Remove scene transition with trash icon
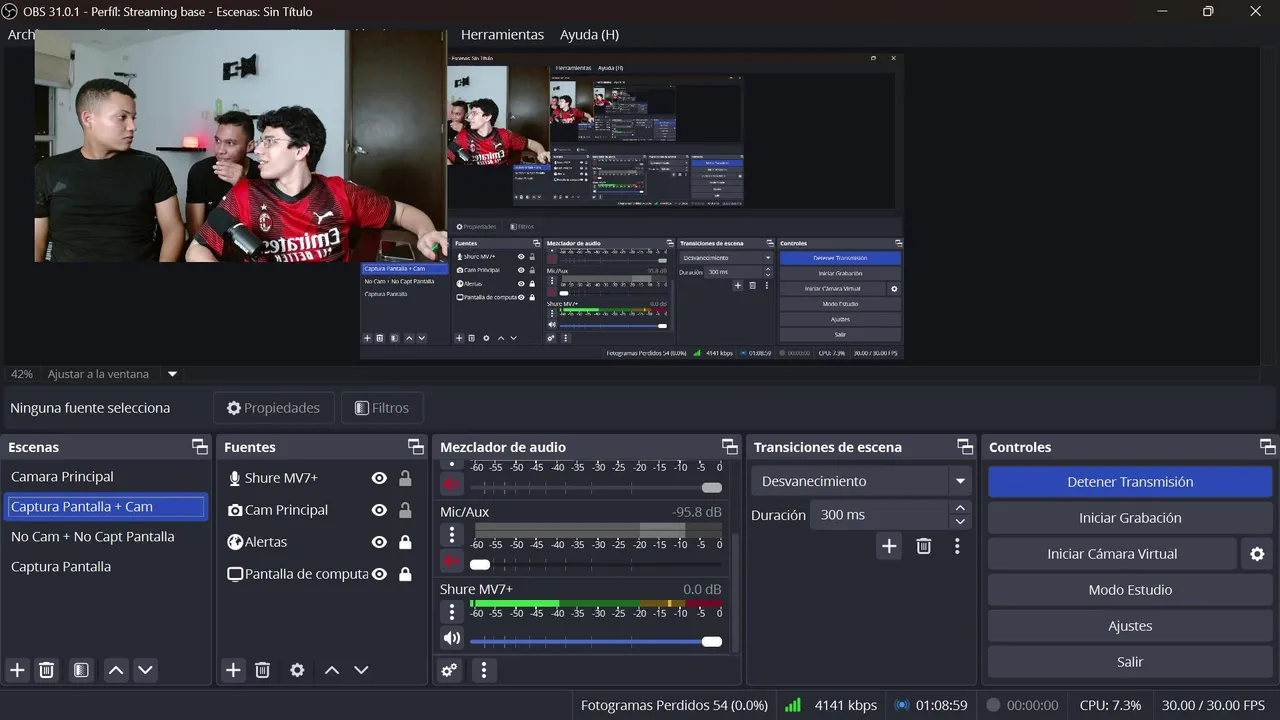1280x720 pixels. point(924,546)
